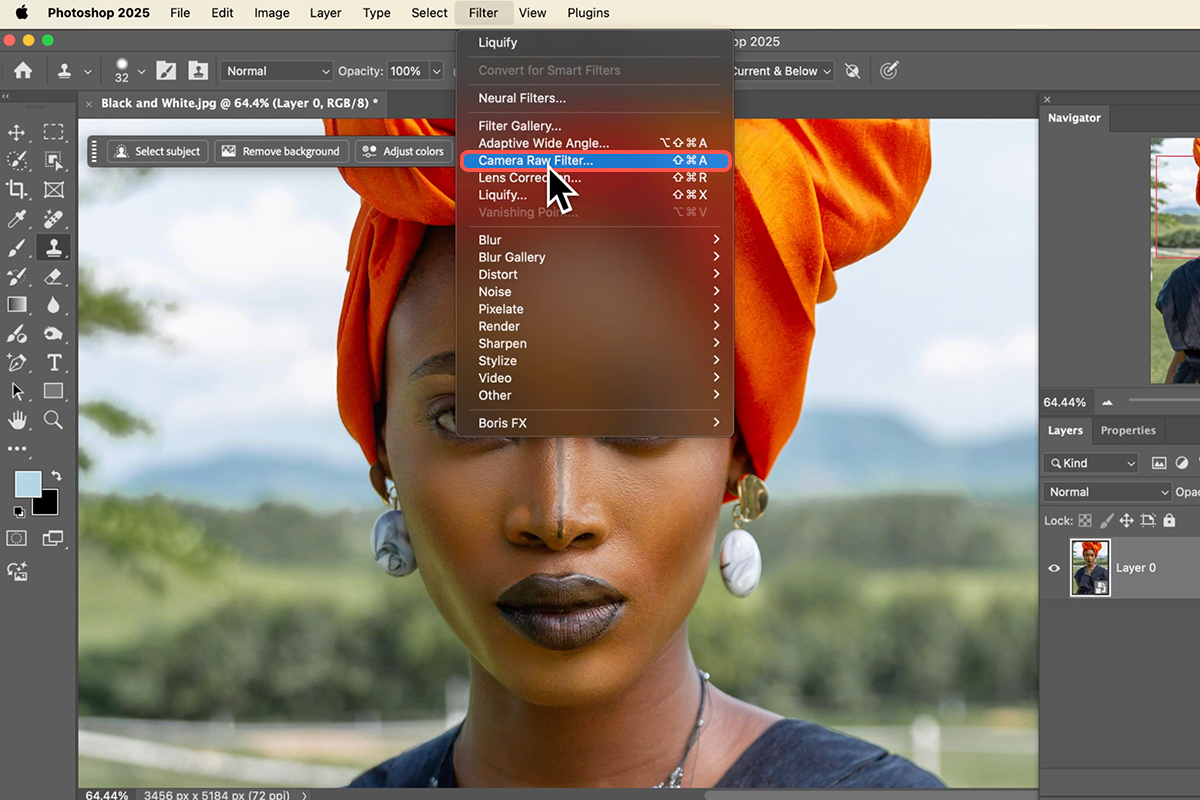Select the Move tool

17,132
